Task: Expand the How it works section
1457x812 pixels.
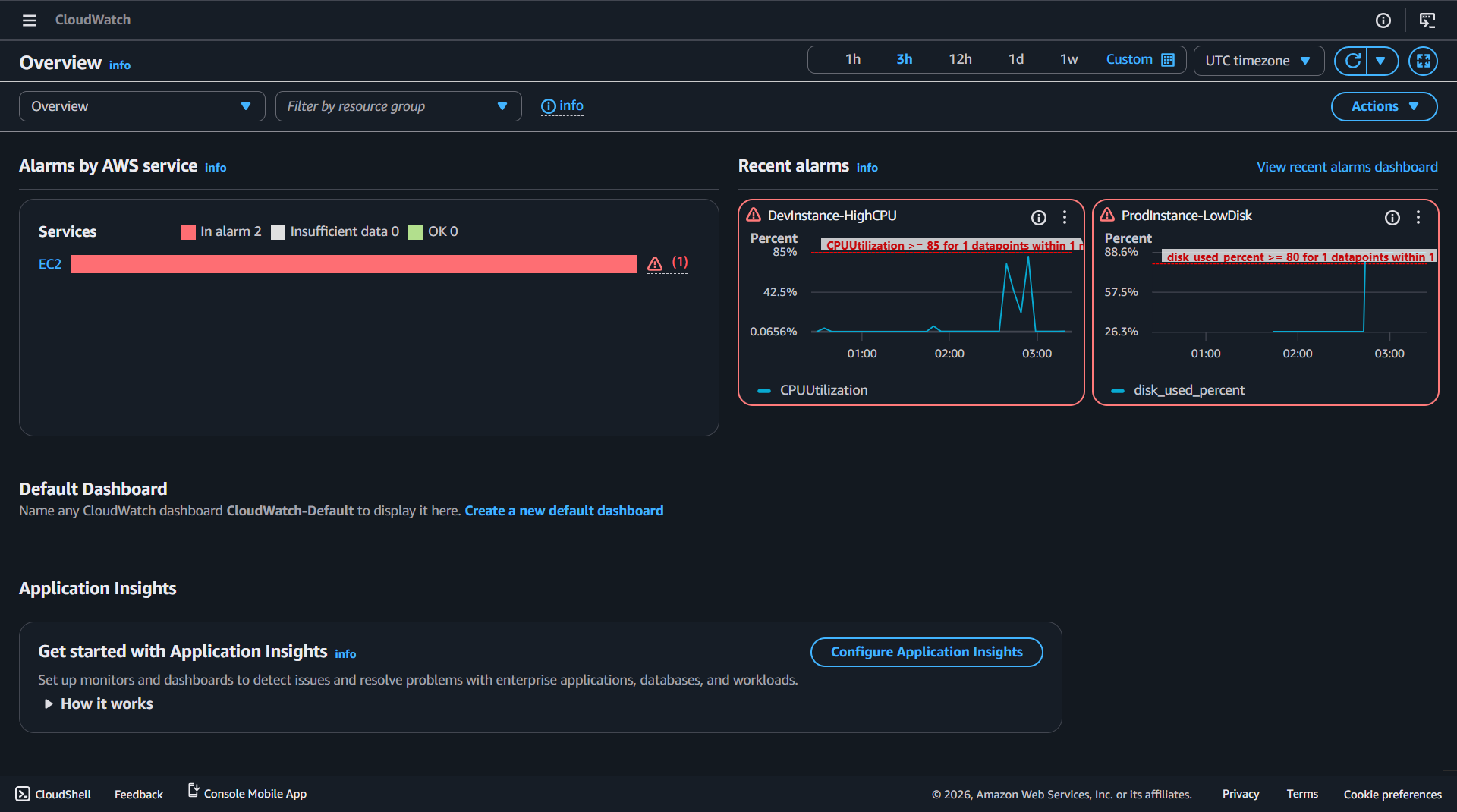Action: 99,703
